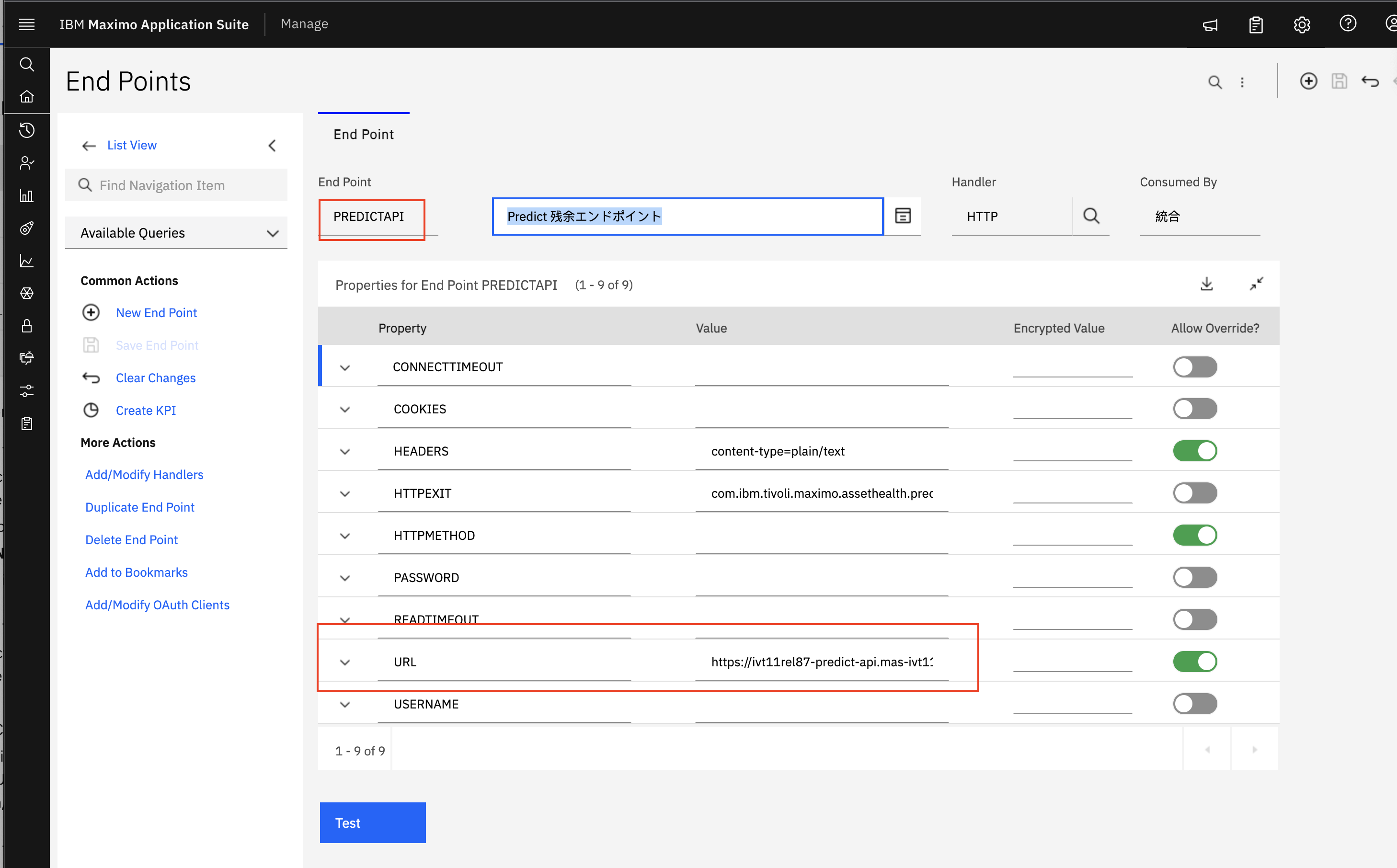Expand the HTTPMETHOD row details
The image size is (1397, 868).
pos(344,536)
